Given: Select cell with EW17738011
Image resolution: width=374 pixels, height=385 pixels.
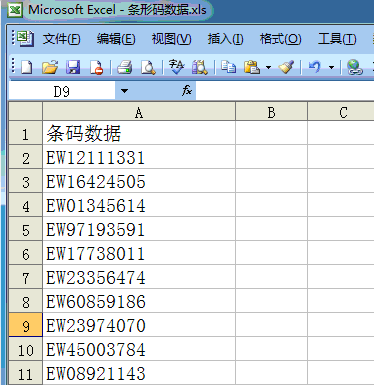Looking at the screenshot, I should [139, 253].
